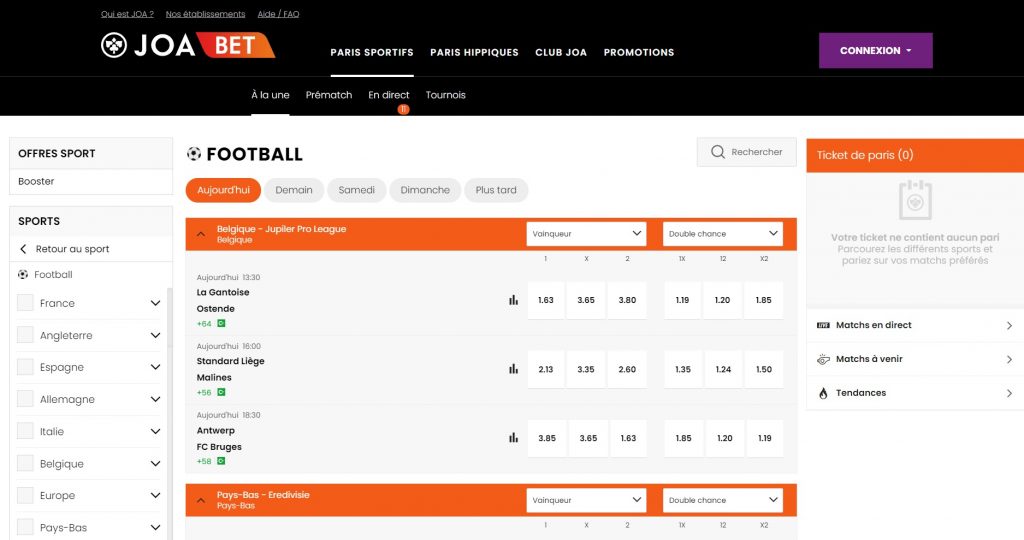Screen dimensions: 1024x540
Task: Tick the Espagne checkbox
Action: [x=26, y=367]
